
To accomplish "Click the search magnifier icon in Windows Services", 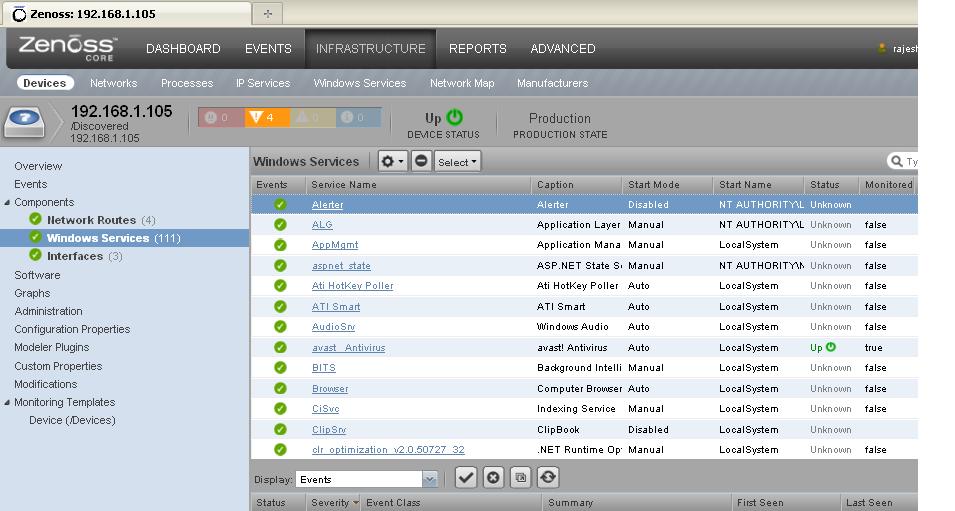I will (x=897, y=162).
